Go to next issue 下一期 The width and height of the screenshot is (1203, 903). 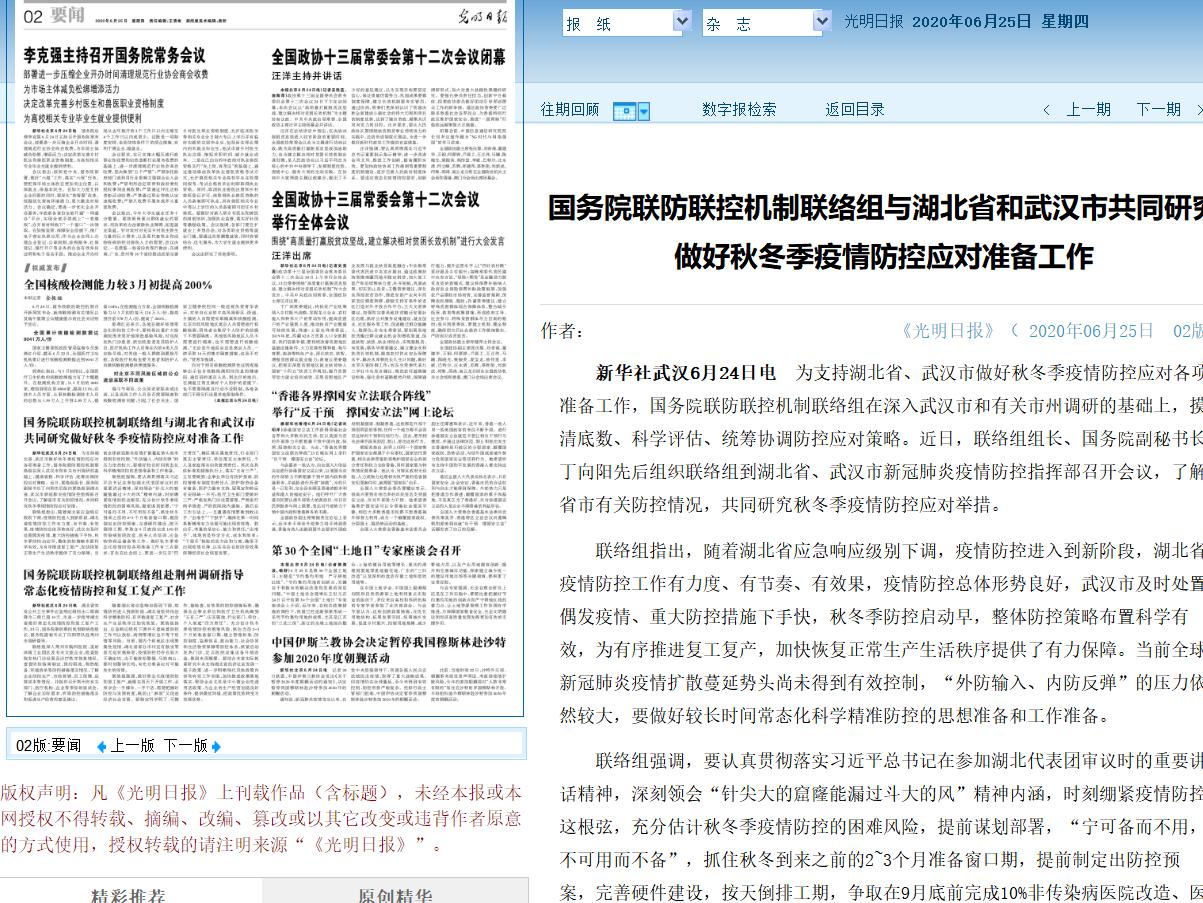click(1158, 110)
